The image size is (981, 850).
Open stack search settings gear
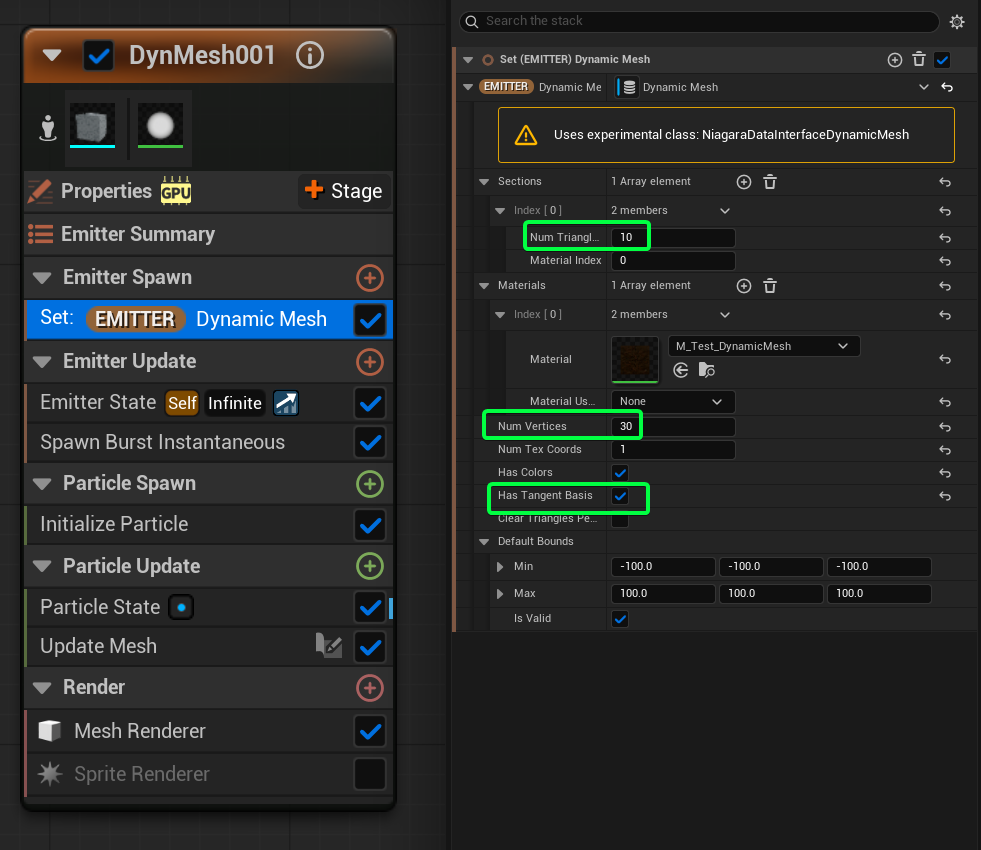click(957, 22)
